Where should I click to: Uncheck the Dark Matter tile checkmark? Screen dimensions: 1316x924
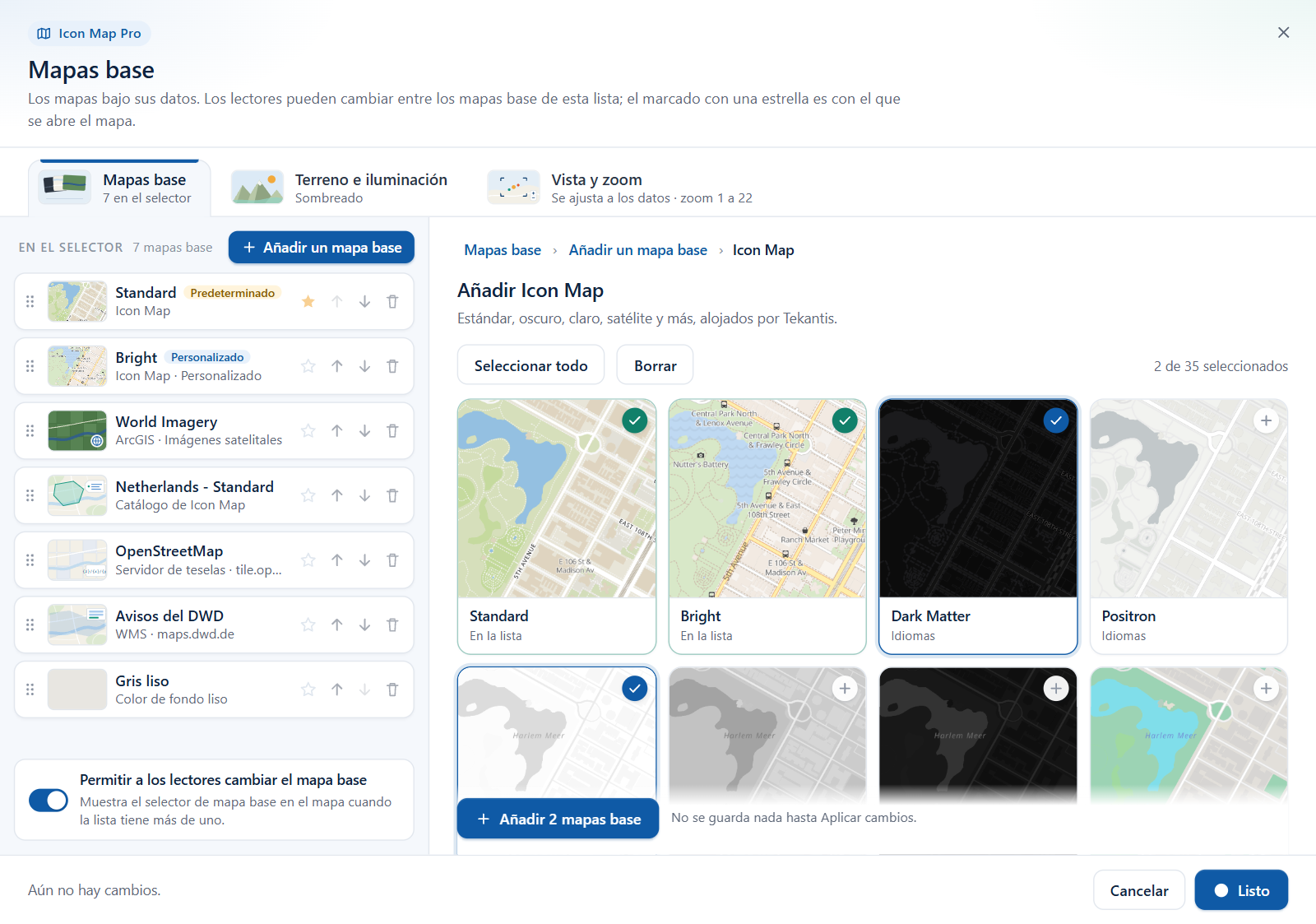[1055, 420]
